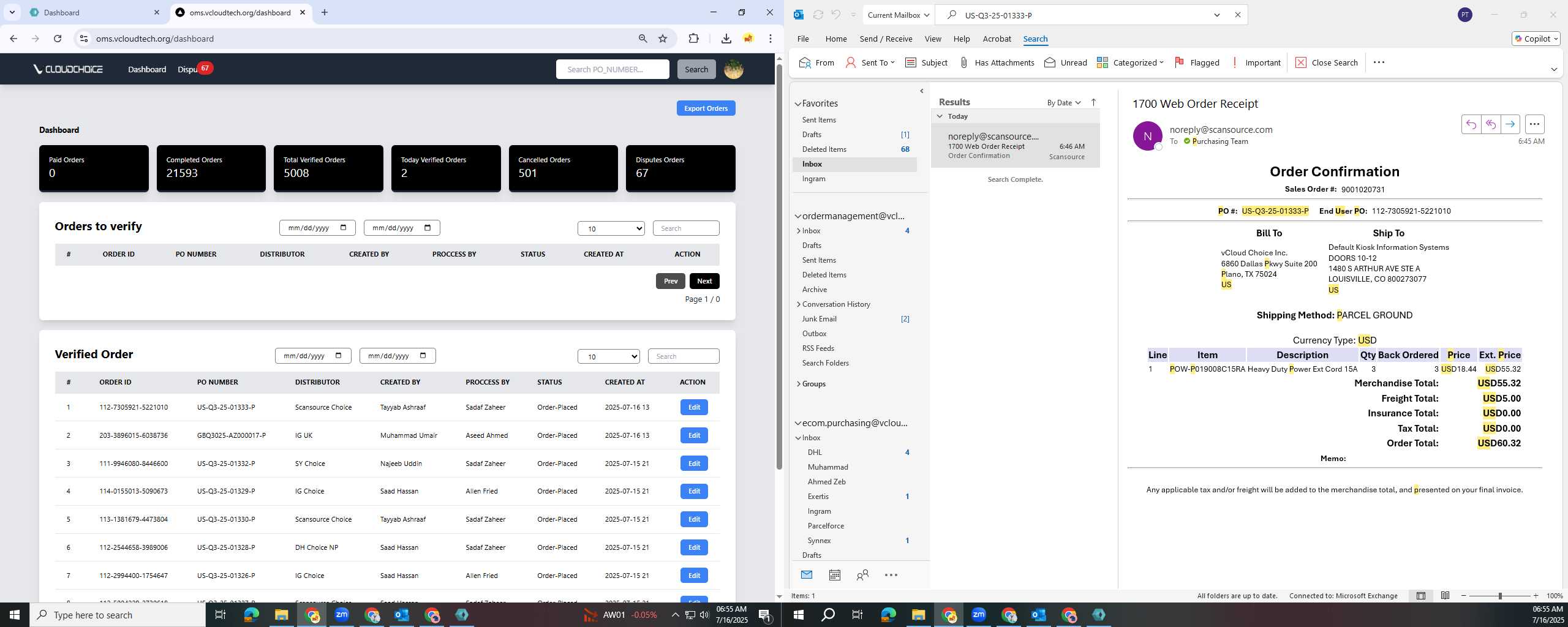The image size is (1568, 627).
Task: Open Sent To filter dropdown
Action: (x=870, y=62)
